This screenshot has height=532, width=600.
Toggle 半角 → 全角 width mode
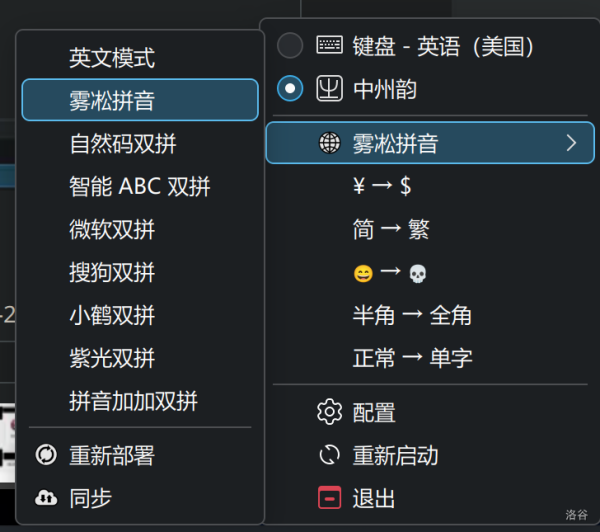pyautogui.click(x=412, y=315)
